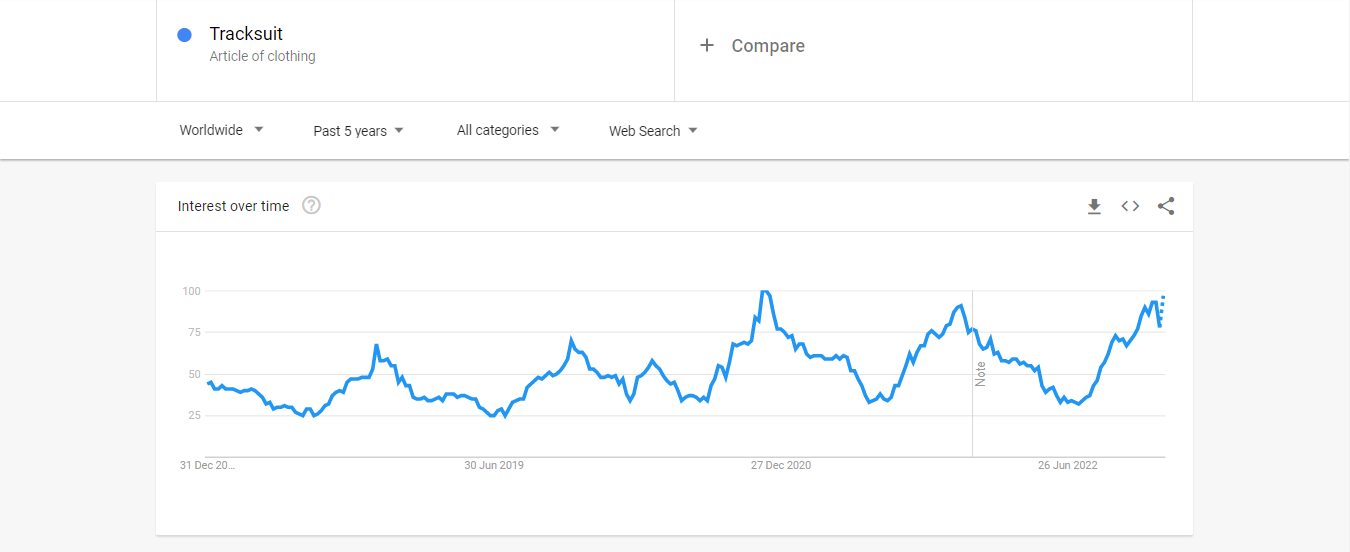Click the chart's highest peak at 100

click(765, 291)
